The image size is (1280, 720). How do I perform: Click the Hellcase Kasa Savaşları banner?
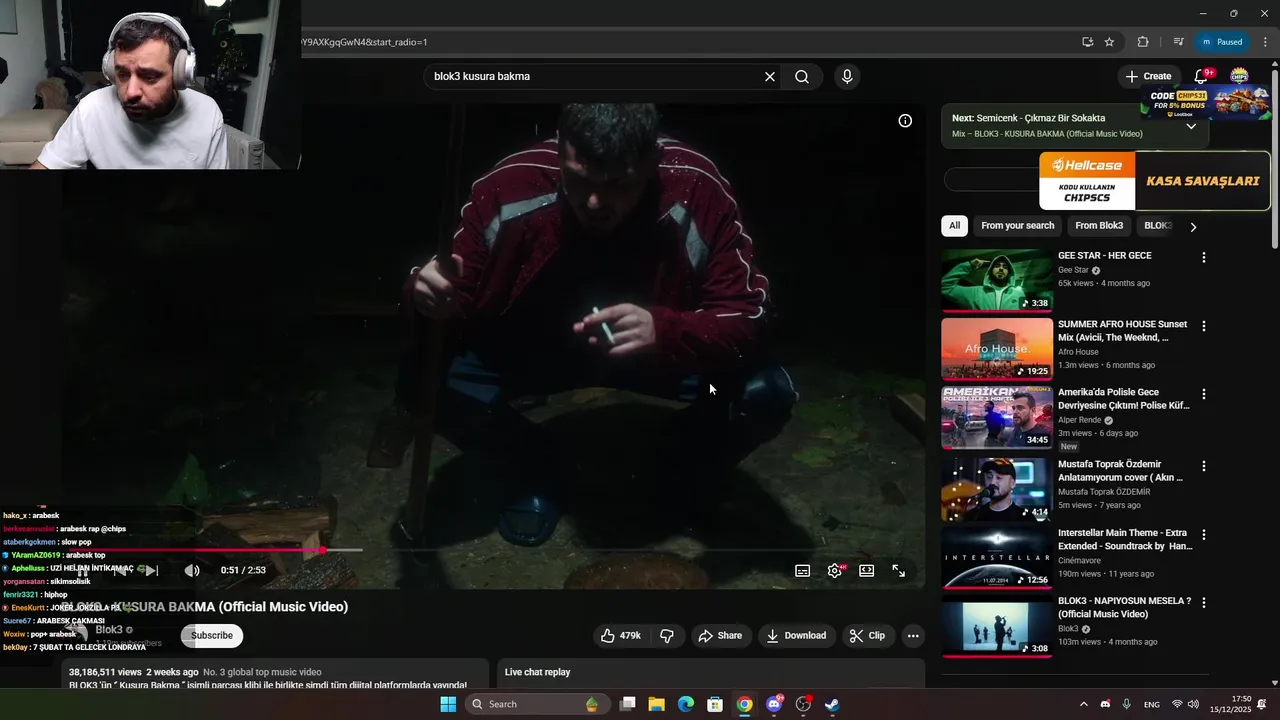(x=1155, y=180)
